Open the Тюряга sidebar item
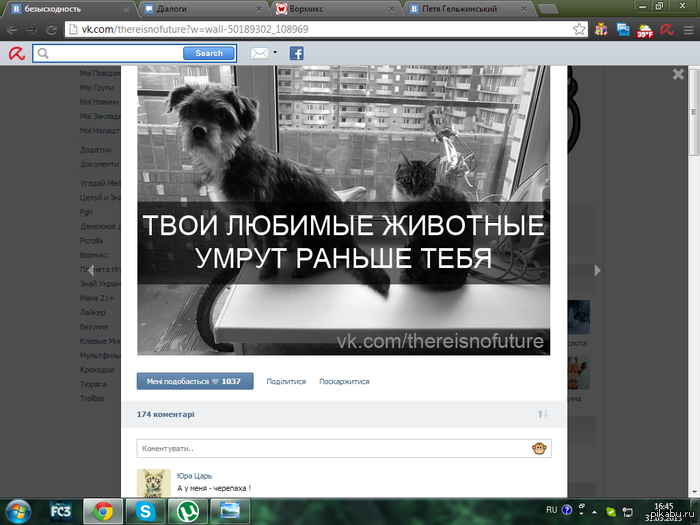 click(x=93, y=384)
